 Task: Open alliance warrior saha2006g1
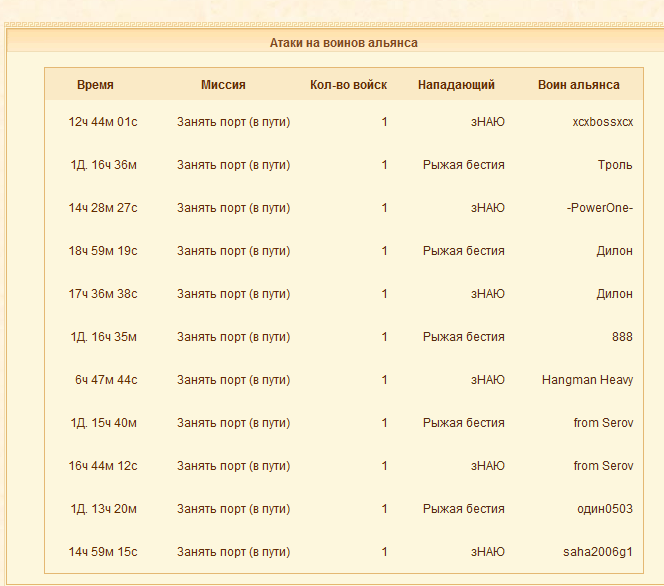pyautogui.click(x=598, y=552)
